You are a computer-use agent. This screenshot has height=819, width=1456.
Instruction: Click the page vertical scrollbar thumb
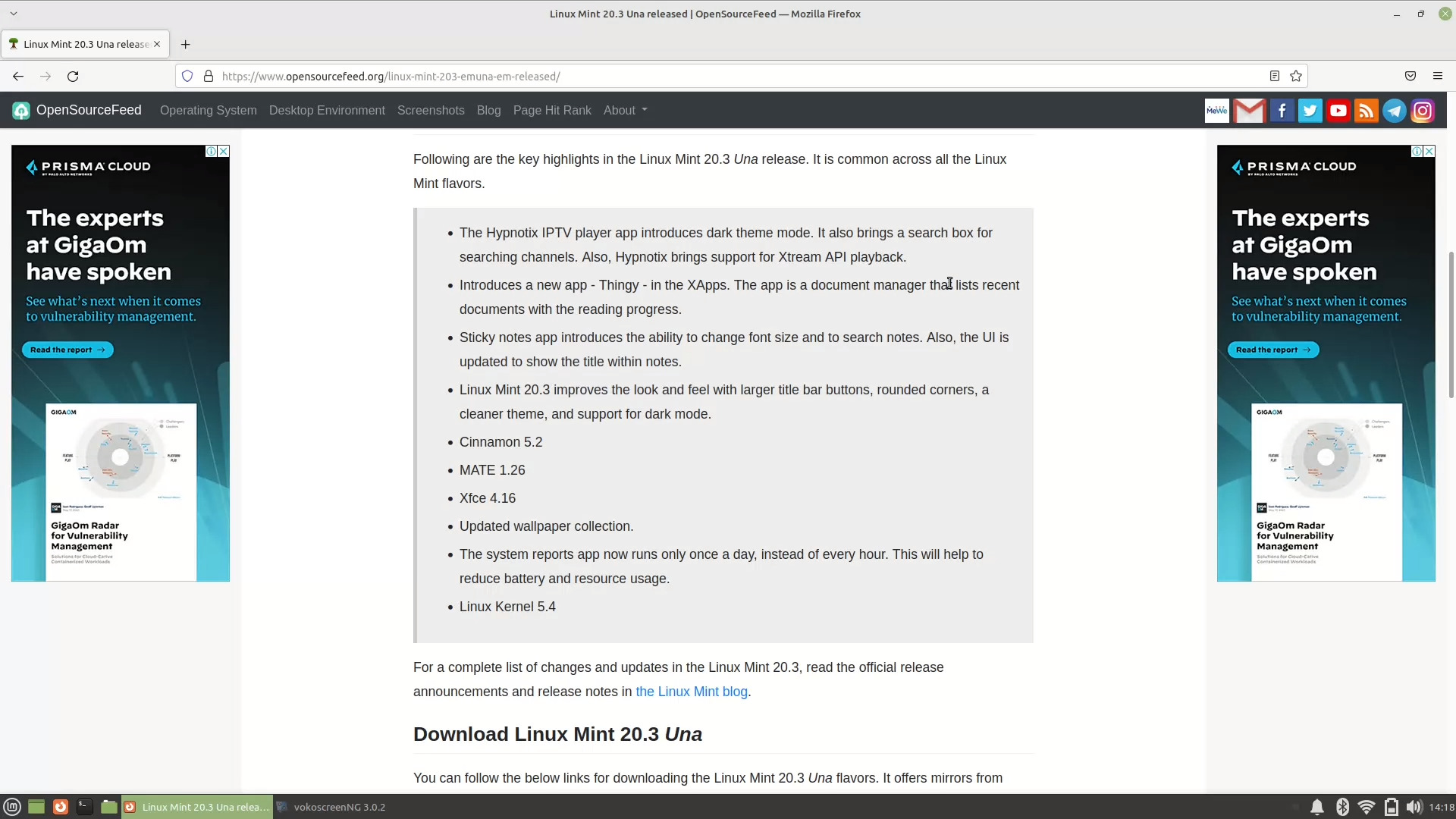pos(1451,325)
